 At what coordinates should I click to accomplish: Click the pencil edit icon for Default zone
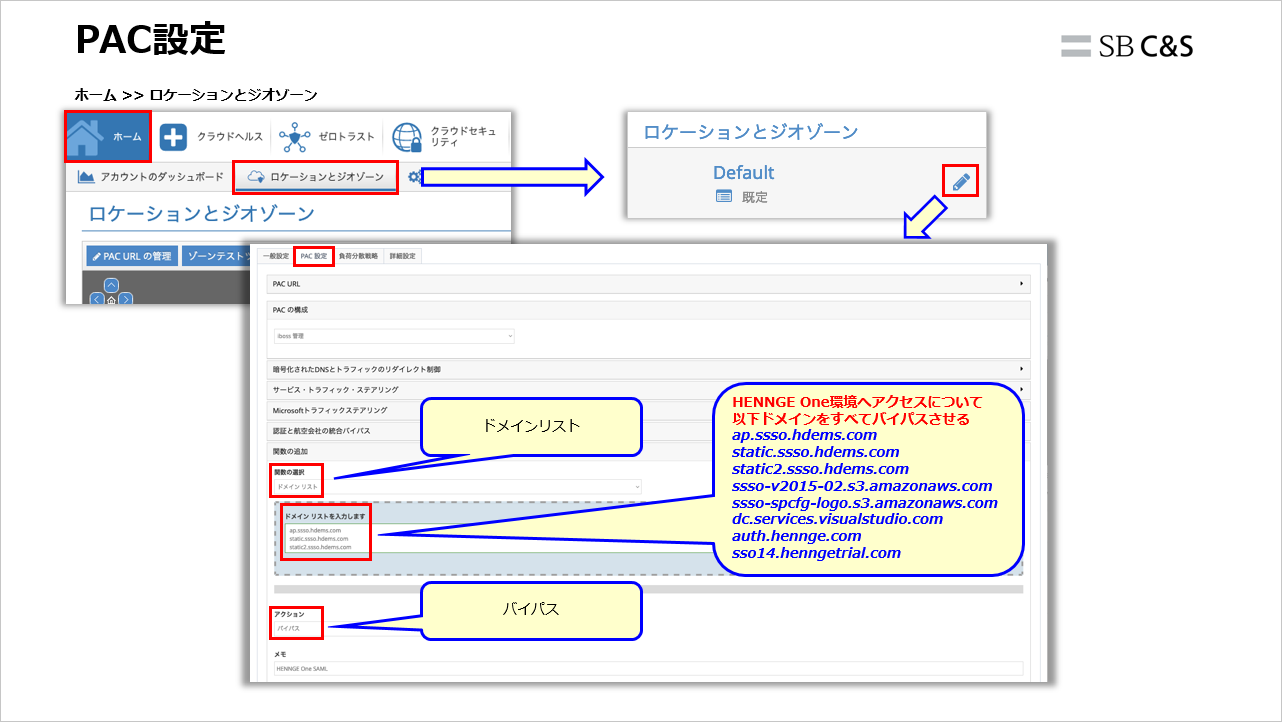pos(960,181)
